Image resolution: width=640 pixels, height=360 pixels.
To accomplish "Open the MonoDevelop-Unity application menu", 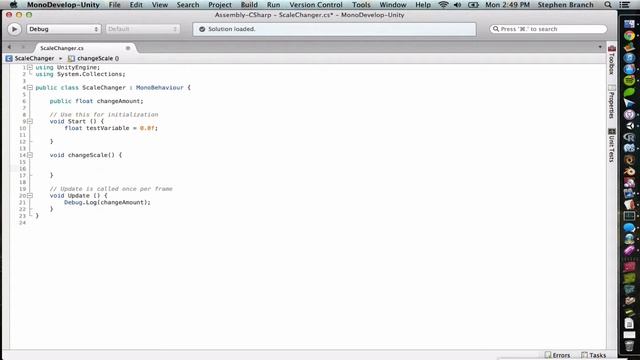I will 63,5.
